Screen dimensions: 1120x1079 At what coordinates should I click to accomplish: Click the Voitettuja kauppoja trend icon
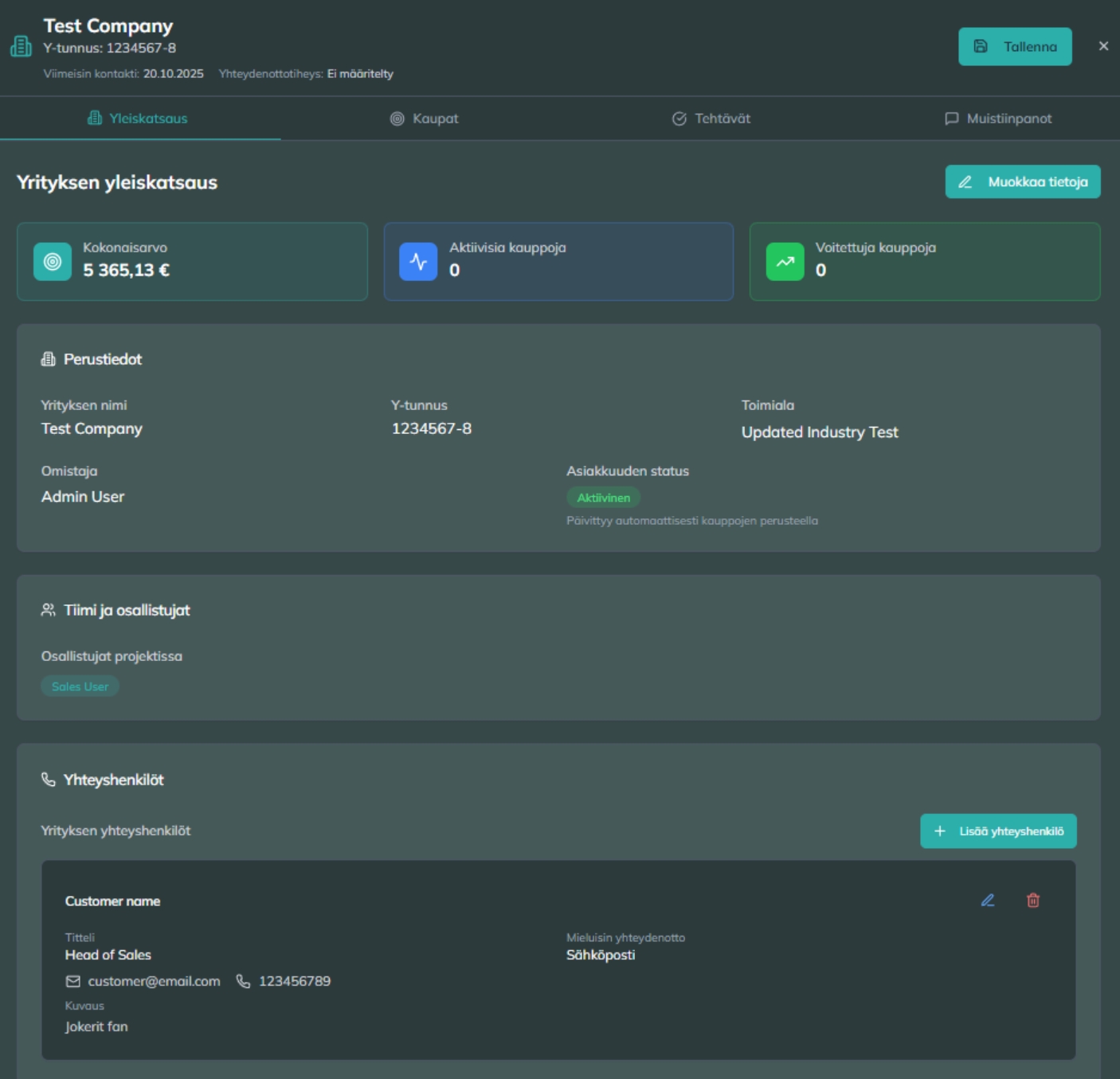tap(785, 262)
